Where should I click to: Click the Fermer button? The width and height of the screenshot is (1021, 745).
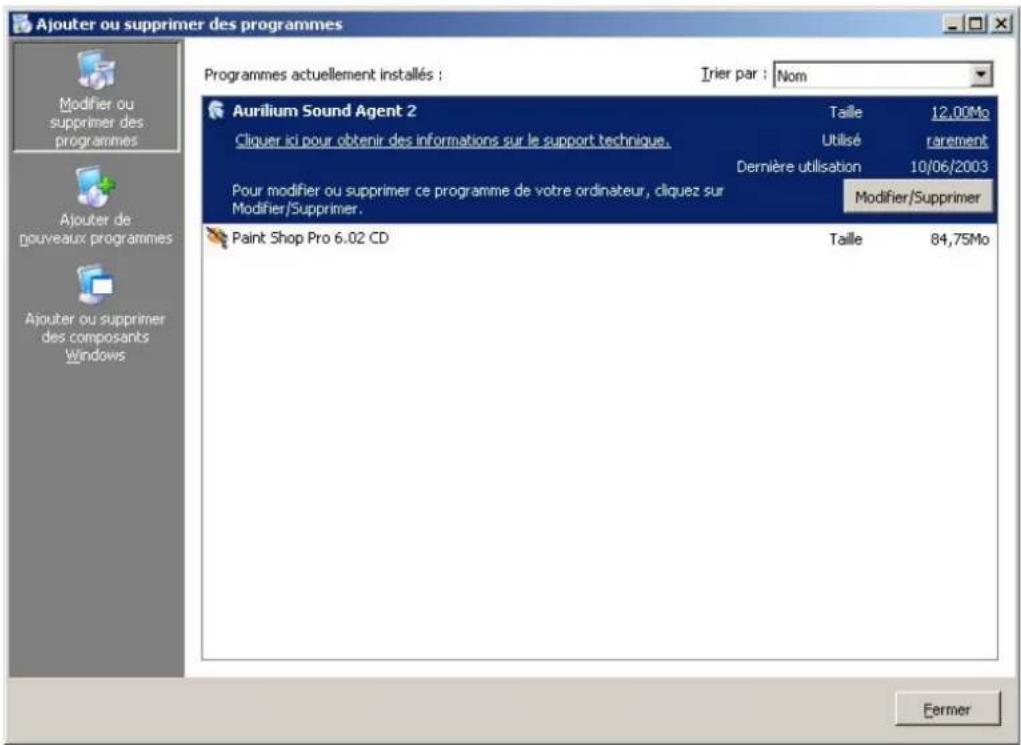tap(947, 709)
